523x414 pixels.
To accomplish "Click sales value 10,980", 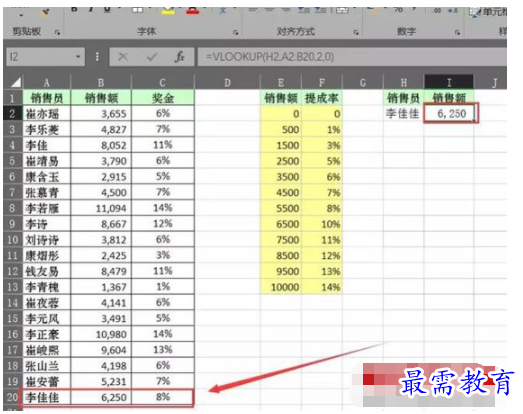I will click(x=101, y=334).
